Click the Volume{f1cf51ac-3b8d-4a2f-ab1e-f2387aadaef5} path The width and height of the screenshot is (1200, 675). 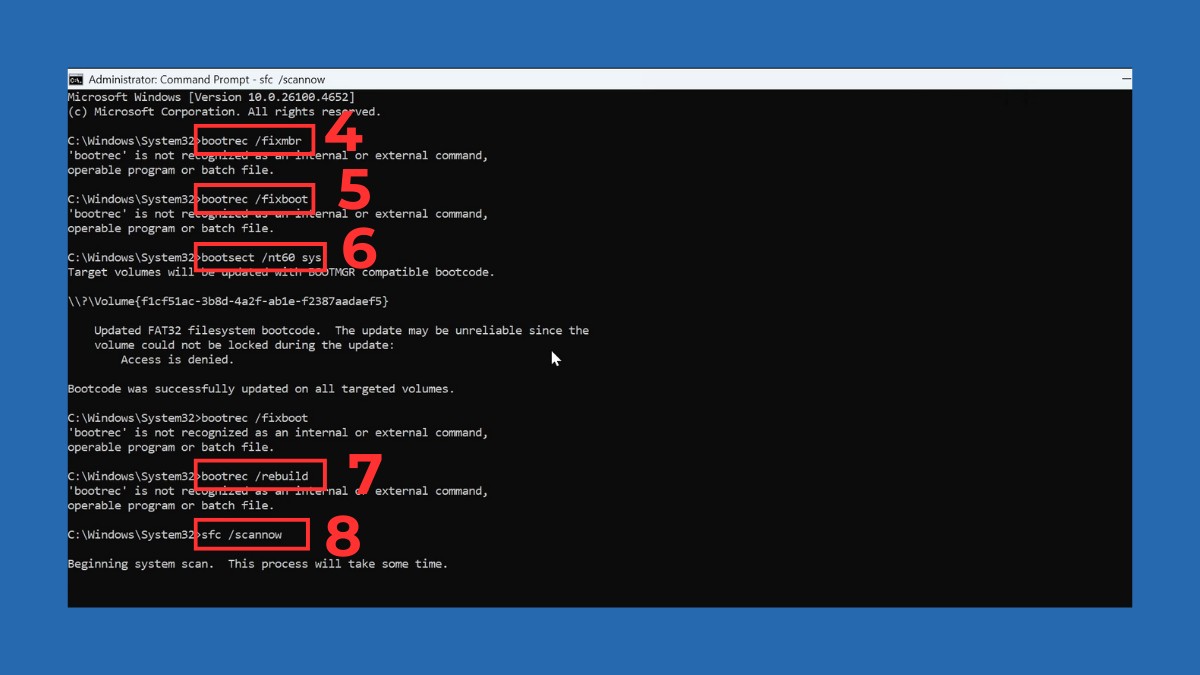click(x=228, y=301)
